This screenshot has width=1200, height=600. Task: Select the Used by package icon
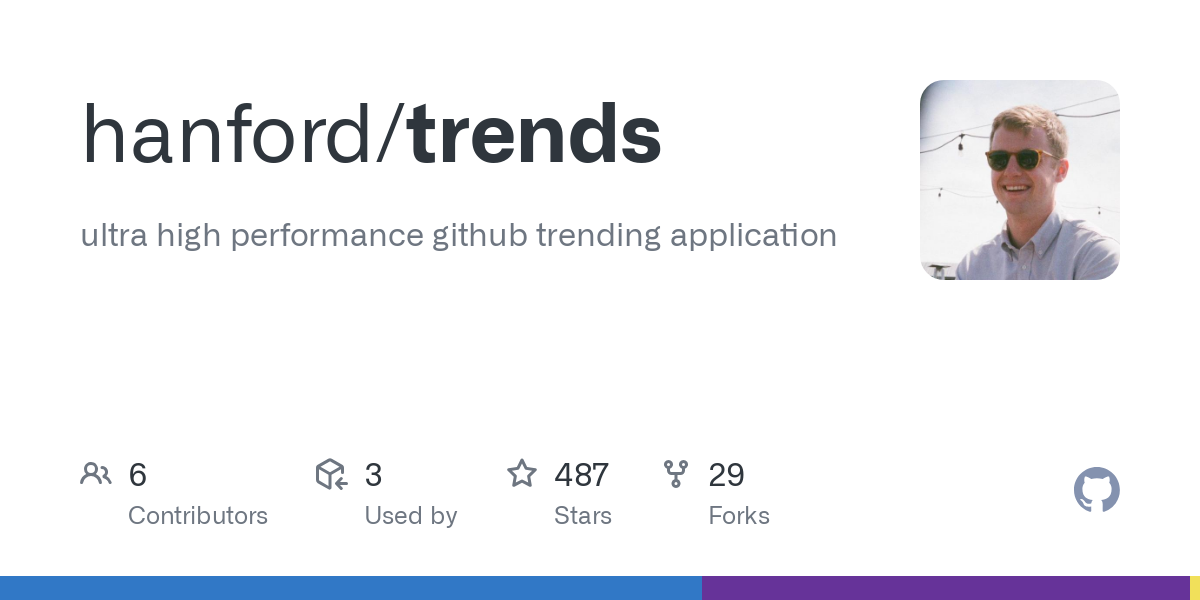tap(331, 474)
